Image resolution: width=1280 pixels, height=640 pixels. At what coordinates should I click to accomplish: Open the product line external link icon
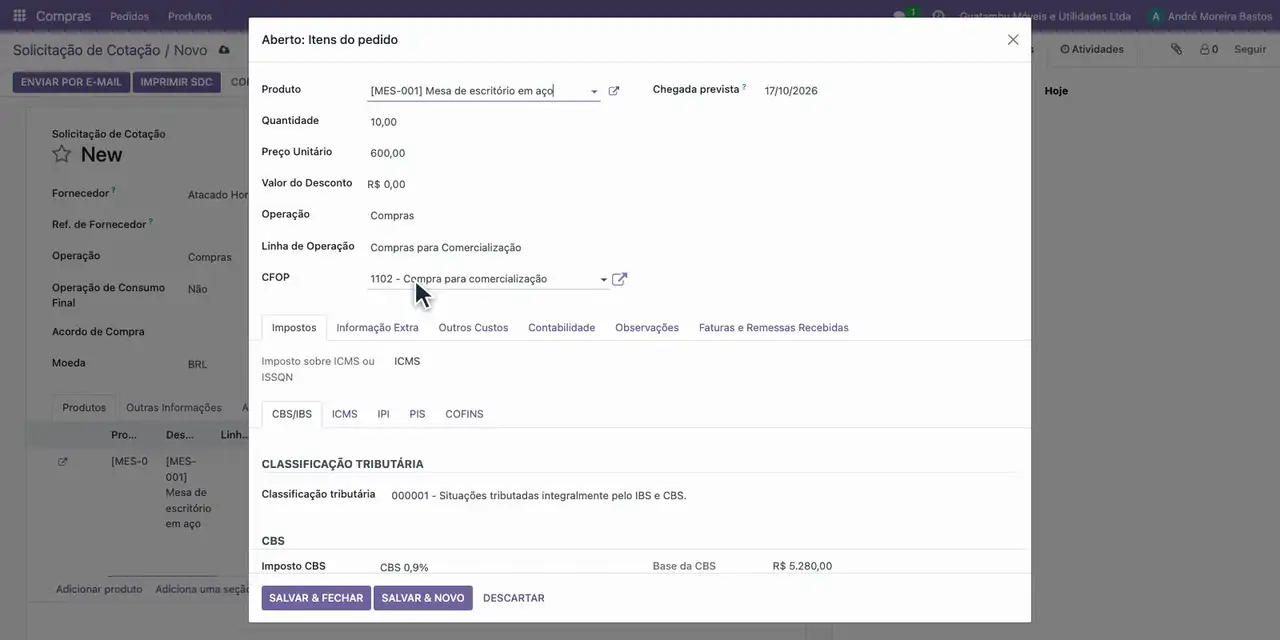pyautogui.click(x=63, y=461)
